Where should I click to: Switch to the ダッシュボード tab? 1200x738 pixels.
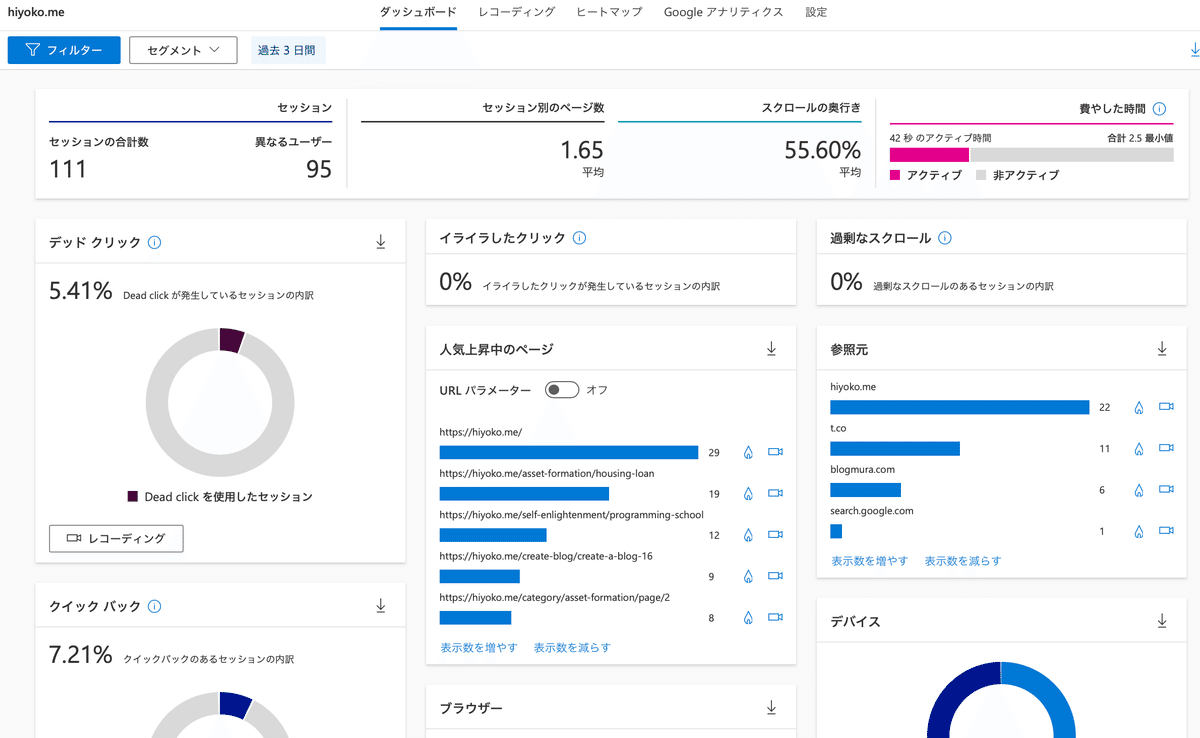click(418, 13)
